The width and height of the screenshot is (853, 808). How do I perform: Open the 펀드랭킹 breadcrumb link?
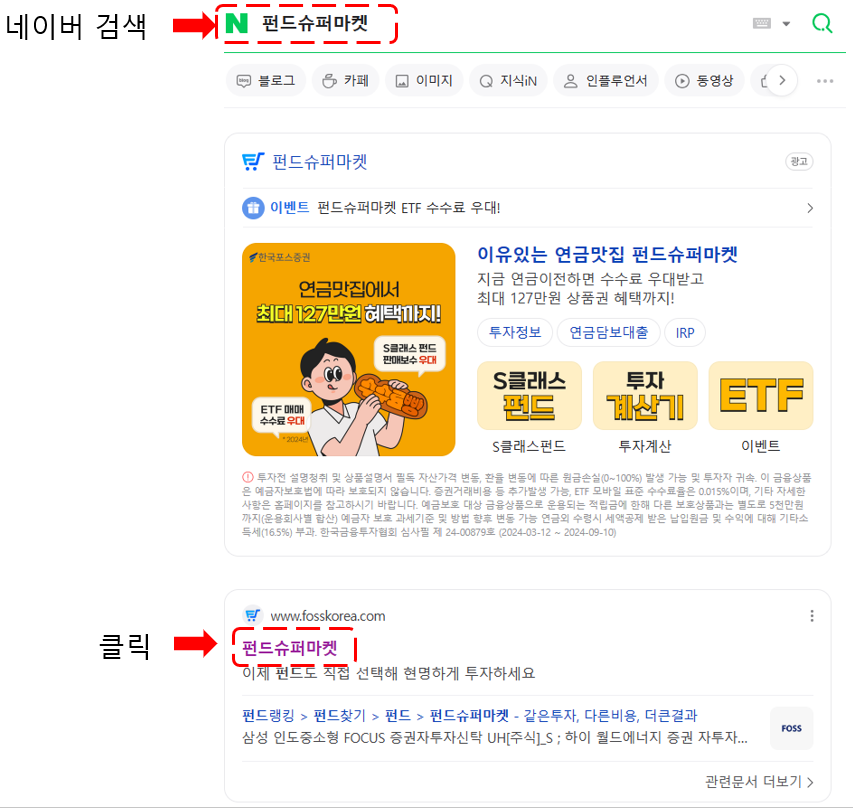(268, 715)
